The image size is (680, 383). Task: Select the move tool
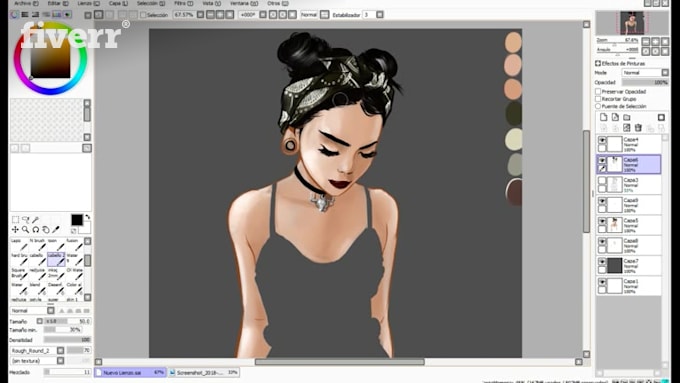pyautogui.click(x=15, y=229)
